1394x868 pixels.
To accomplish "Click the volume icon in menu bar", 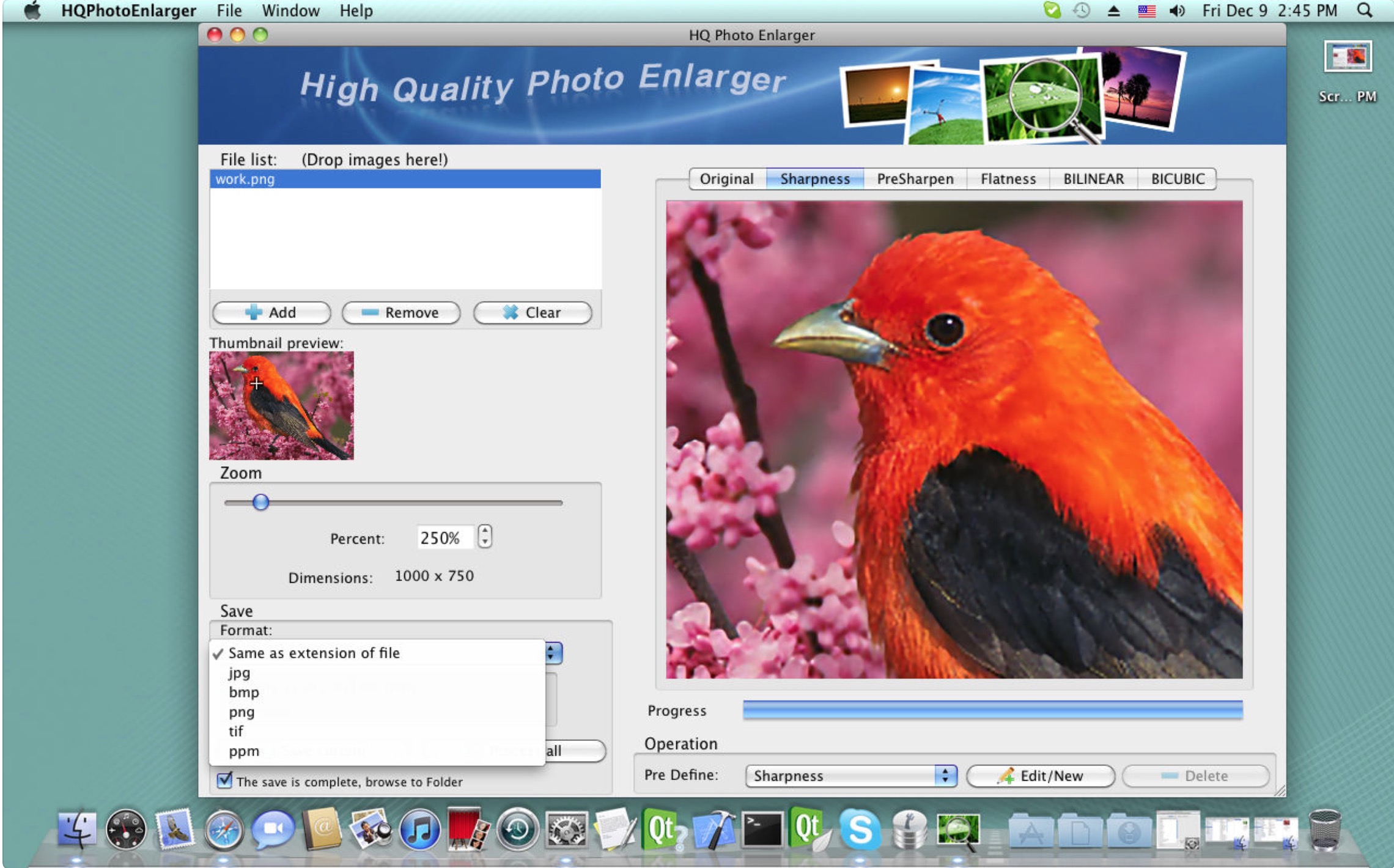I will coord(1176,10).
